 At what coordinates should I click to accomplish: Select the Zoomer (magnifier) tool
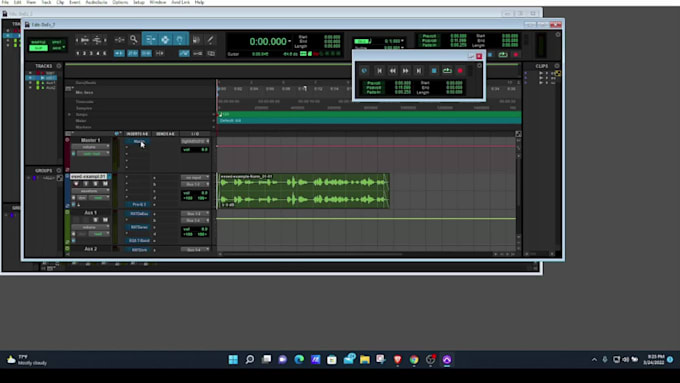[134, 39]
